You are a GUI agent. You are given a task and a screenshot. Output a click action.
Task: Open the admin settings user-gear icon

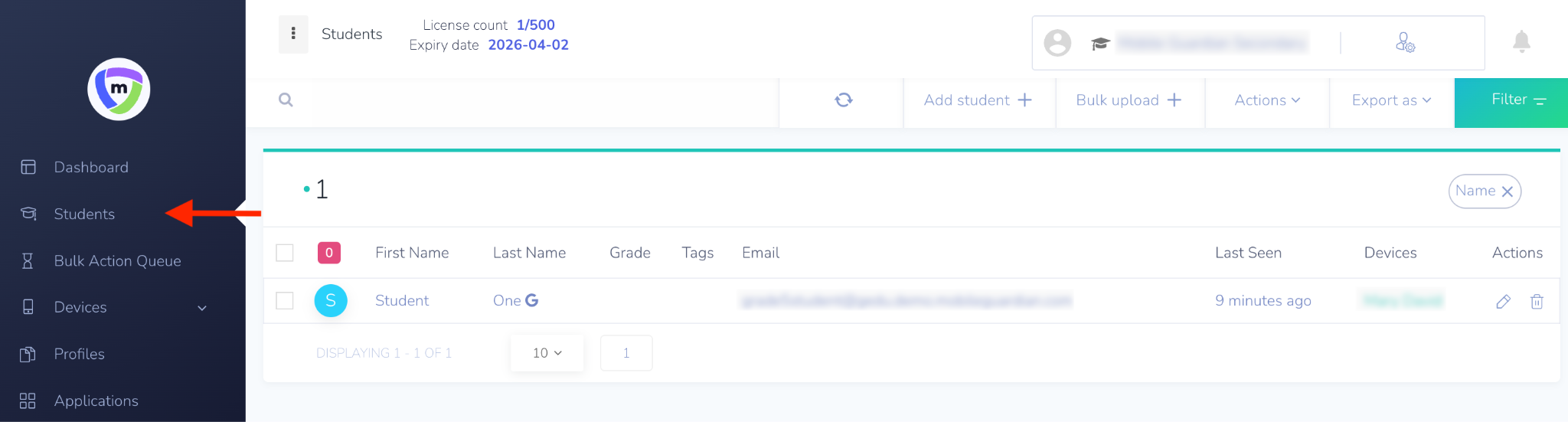1405,43
